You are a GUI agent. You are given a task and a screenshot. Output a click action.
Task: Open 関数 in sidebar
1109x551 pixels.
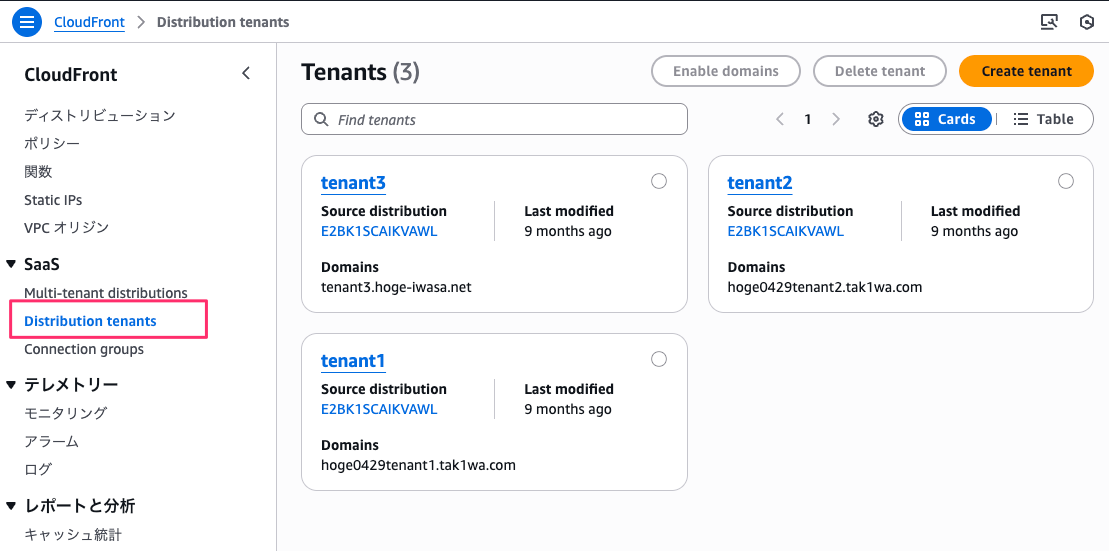click(x=38, y=172)
